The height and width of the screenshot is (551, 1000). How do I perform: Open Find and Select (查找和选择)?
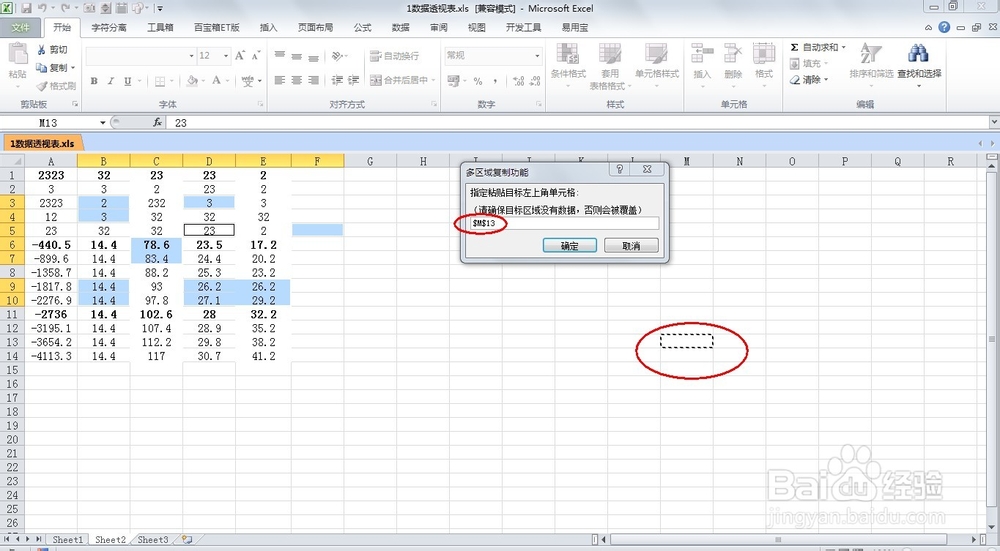(x=919, y=64)
